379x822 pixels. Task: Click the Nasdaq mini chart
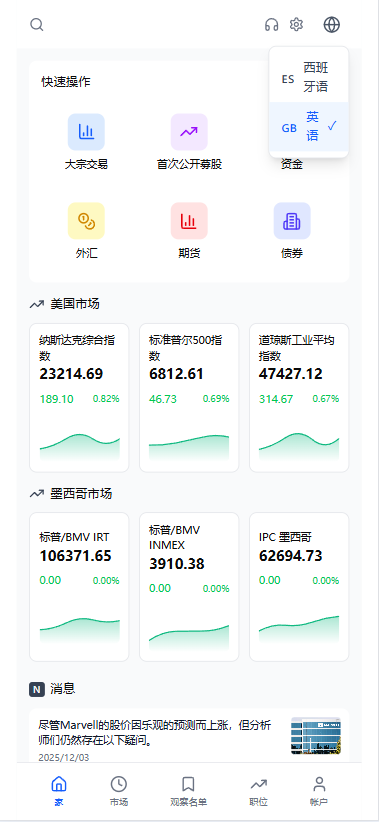point(80,447)
